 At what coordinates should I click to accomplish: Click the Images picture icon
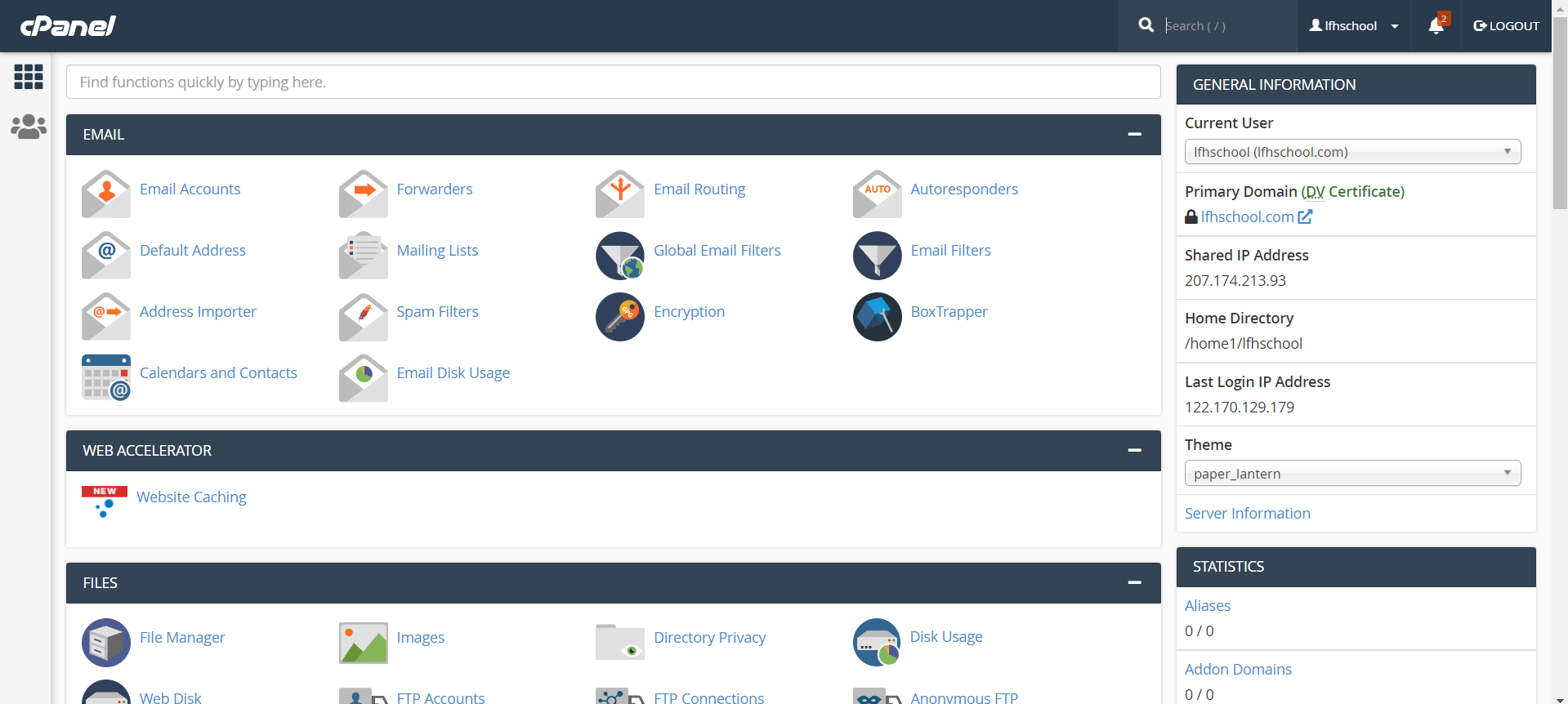[x=364, y=642]
